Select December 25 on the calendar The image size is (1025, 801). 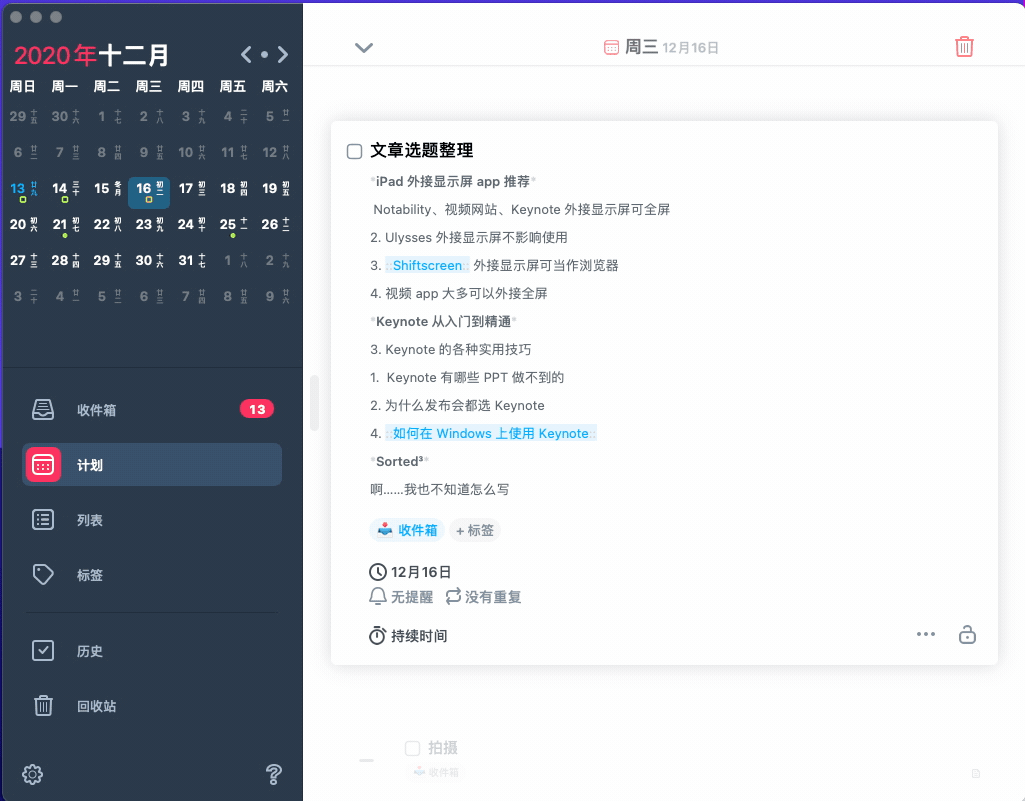pyautogui.click(x=233, y=226)
